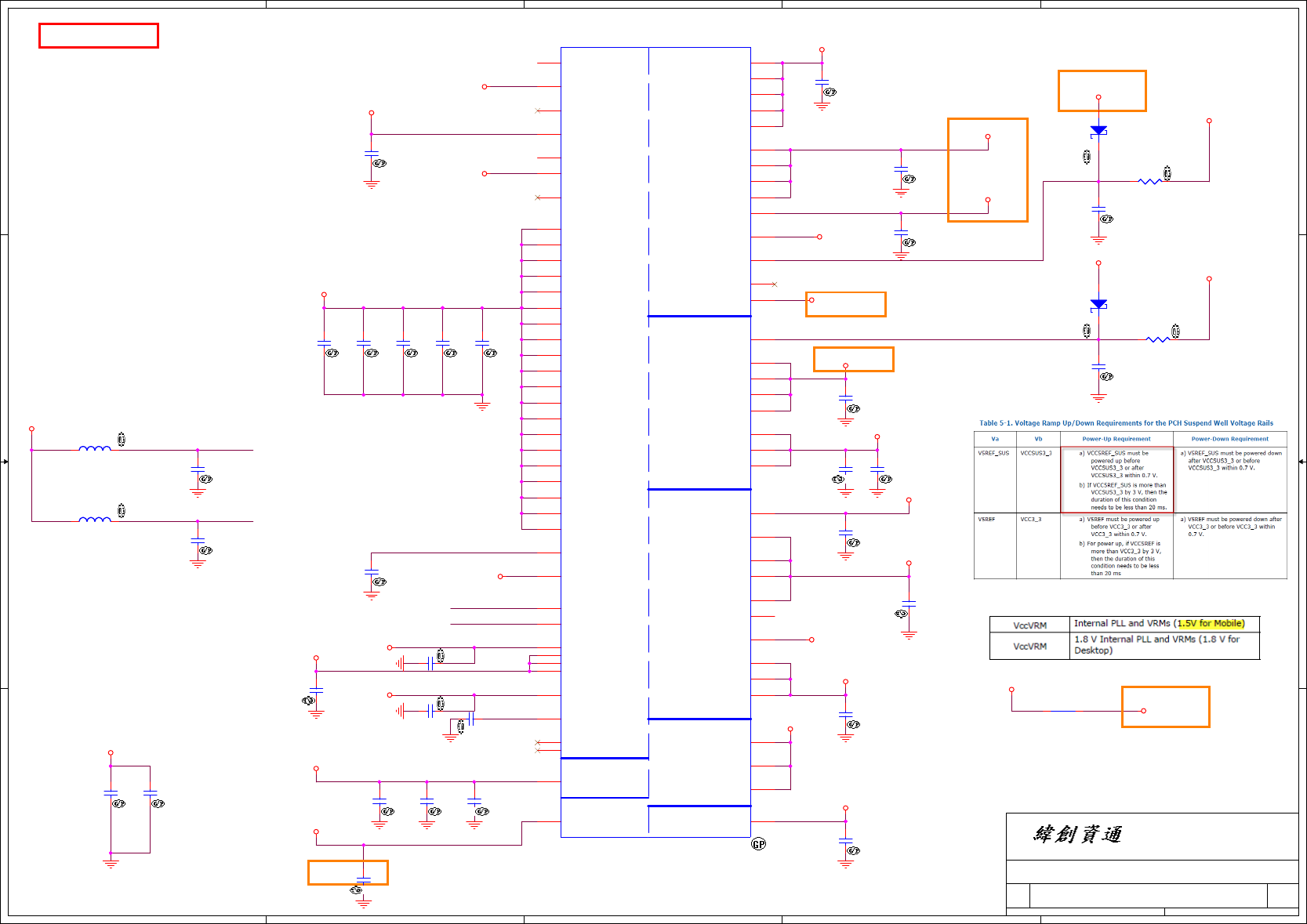Select the orange box next to the VccVRM table

click(x=1166, y=707)
